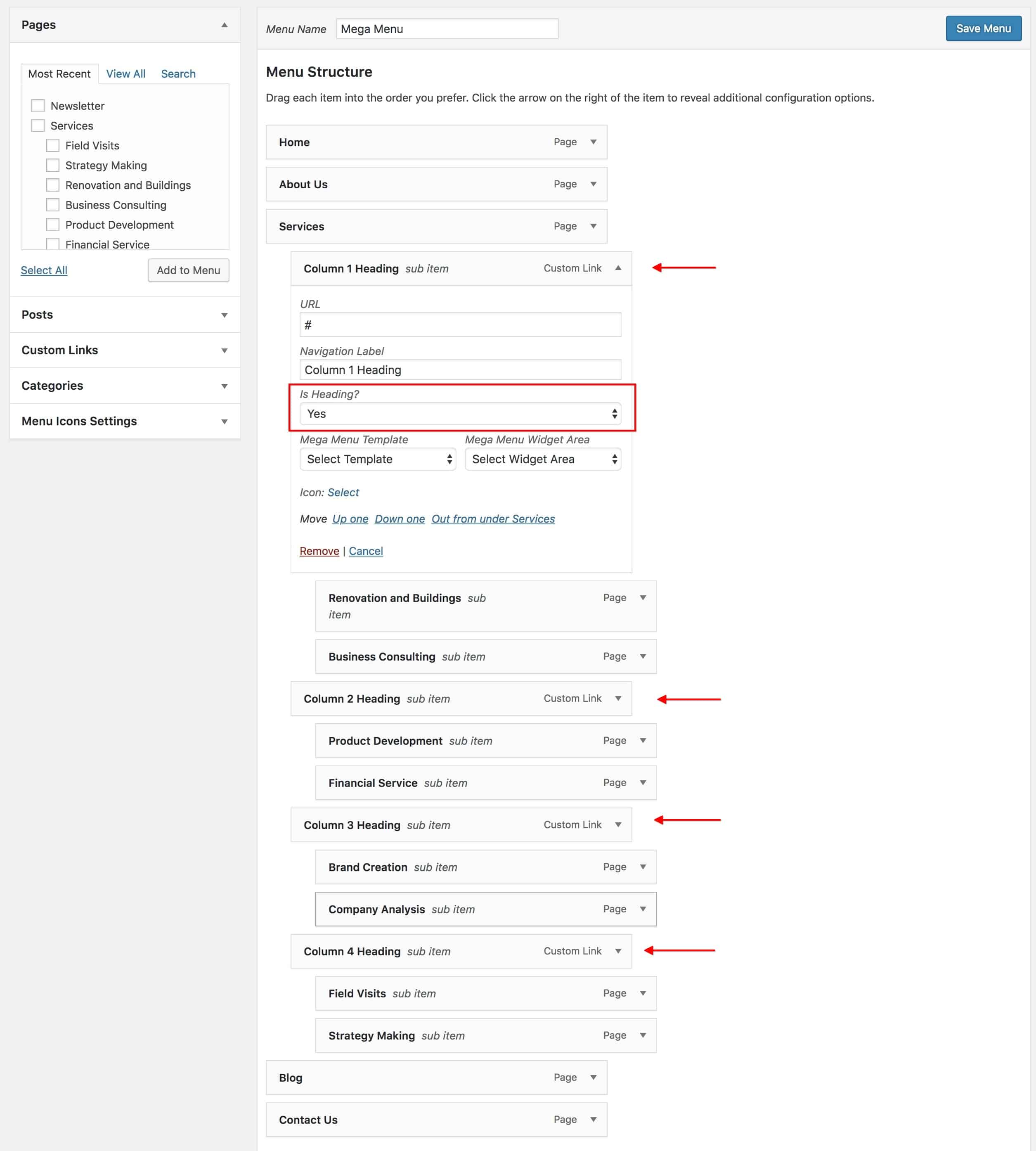The image size is (1036, 1151).
Task: Tick the Services page checkbox
Action: pyautogui.click(x=38, y=126)
